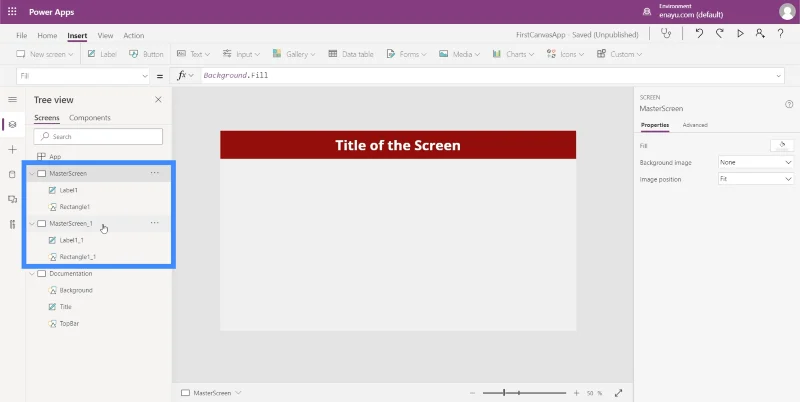Close the Tree view panel
Viewport: 800px width, 402px height.
point(158,99)
